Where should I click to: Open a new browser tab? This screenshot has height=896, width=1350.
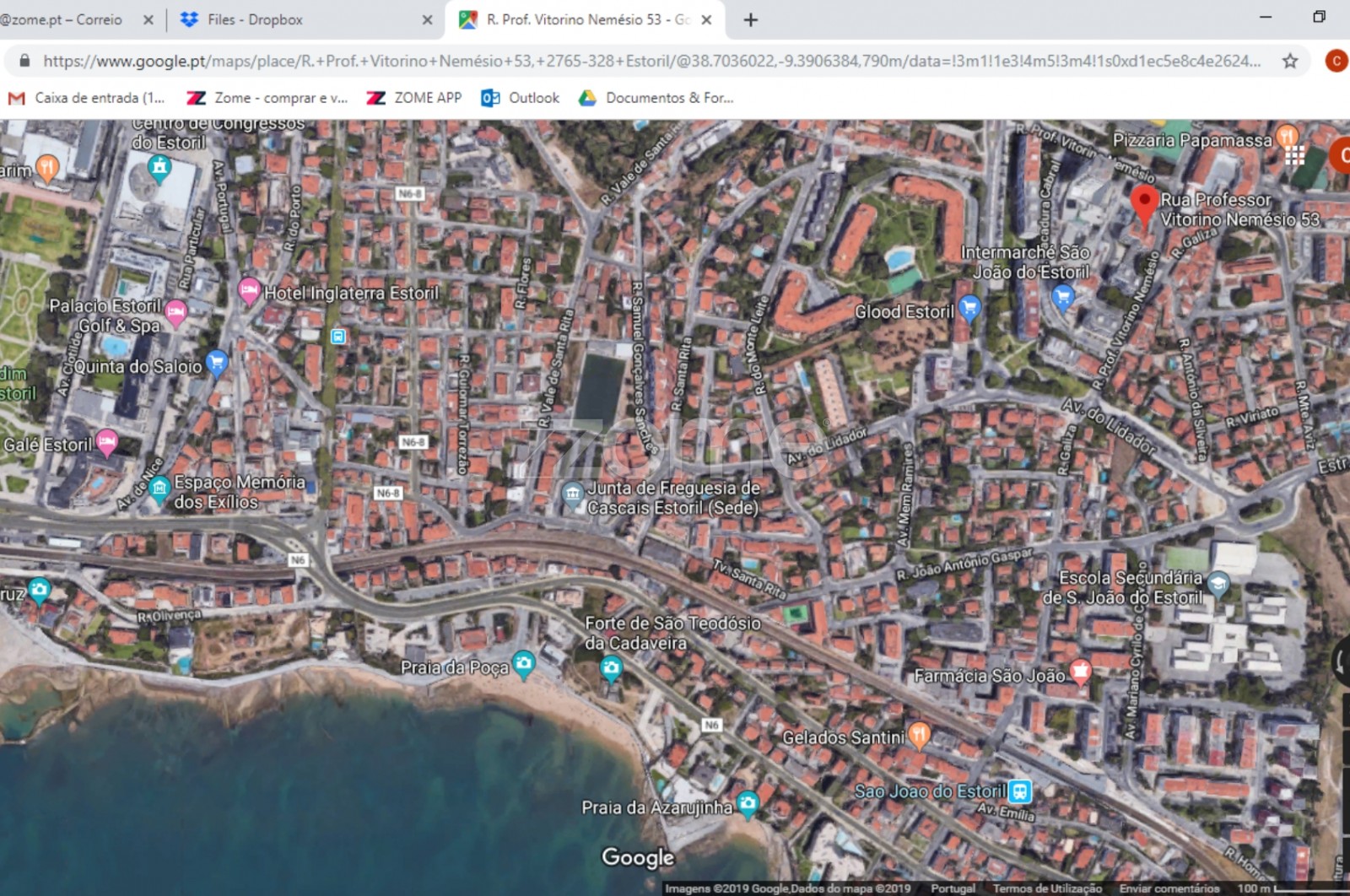750,19
